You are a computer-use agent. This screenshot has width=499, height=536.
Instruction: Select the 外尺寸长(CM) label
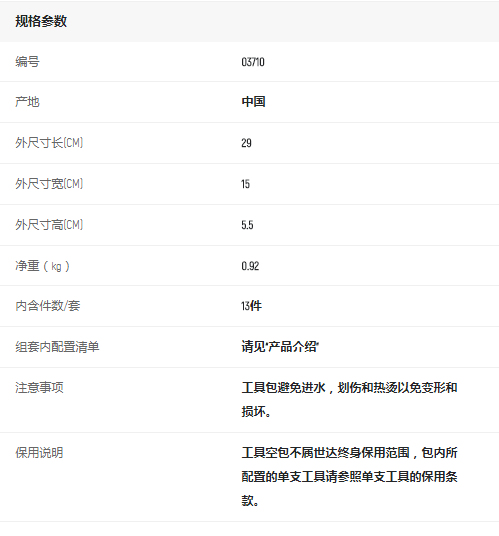(x=49, y=143)
